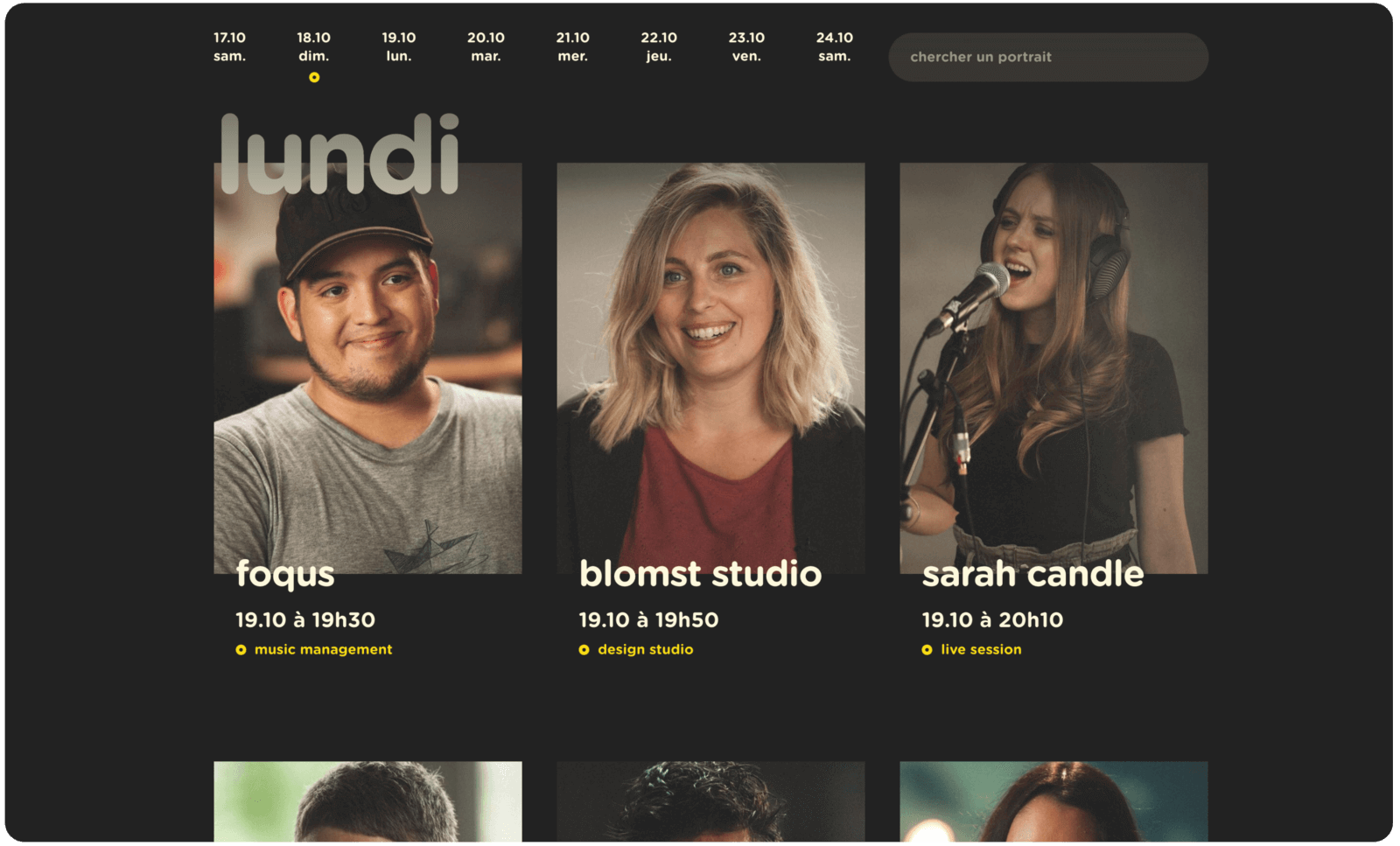Select the 17.10 sam. date tab
Viewport: 1400px width, 846px height.
point(230,46)
